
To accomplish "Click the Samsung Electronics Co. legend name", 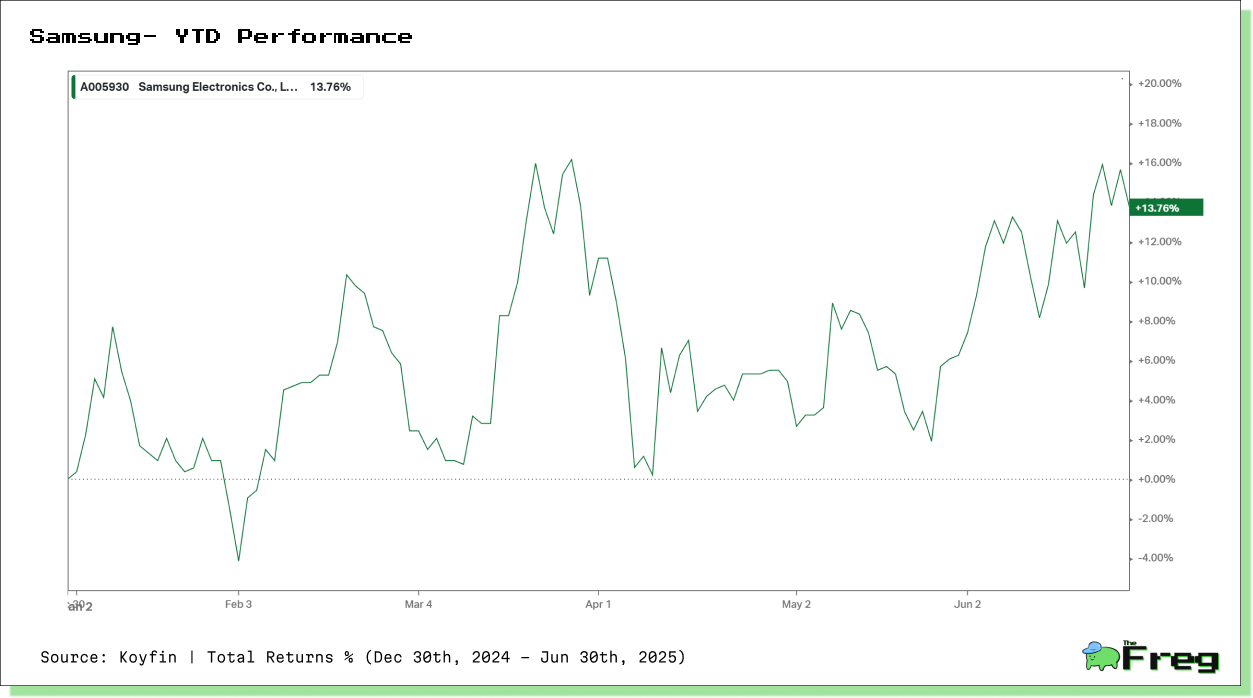I will [218, 87].
